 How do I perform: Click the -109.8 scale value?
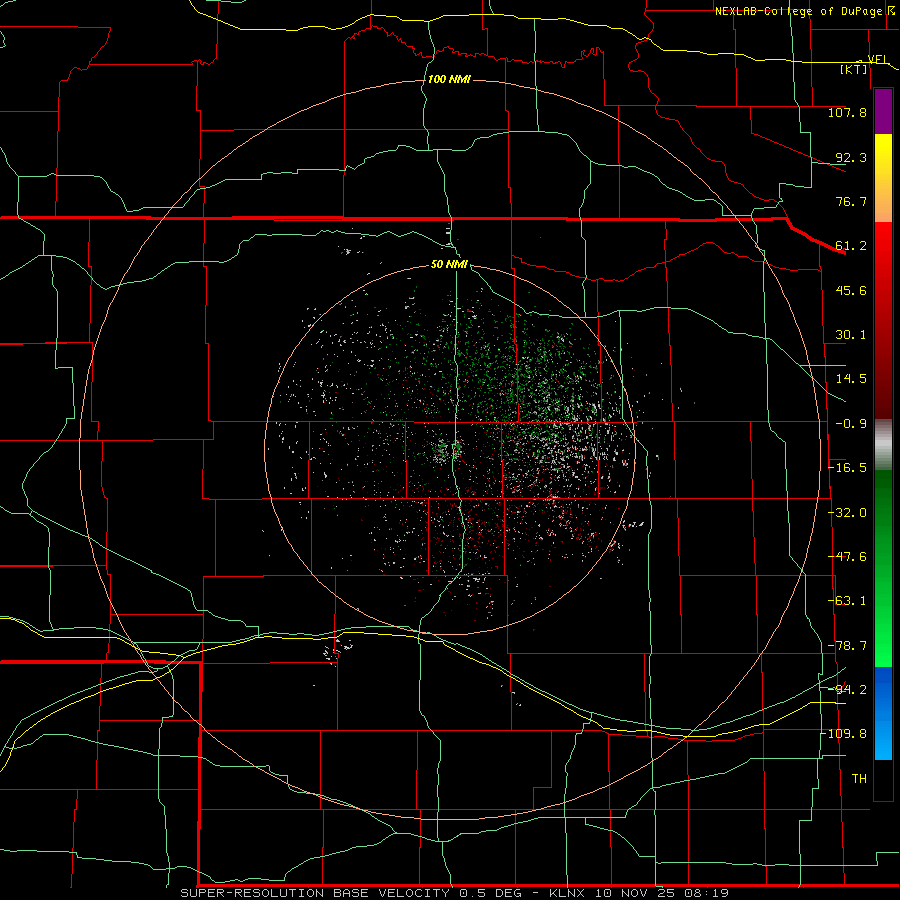pyautogui.click(x=845, y=734)
